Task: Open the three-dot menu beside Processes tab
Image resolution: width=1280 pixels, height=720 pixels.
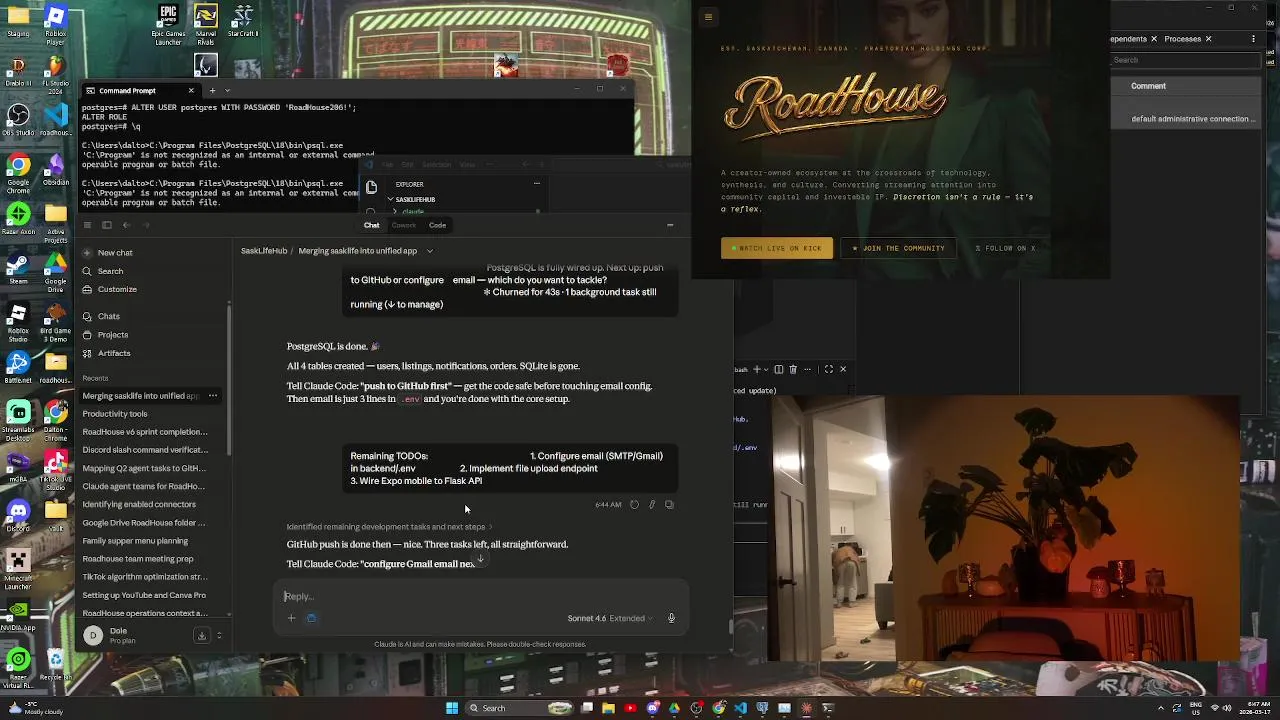Action: [1253, 39]
